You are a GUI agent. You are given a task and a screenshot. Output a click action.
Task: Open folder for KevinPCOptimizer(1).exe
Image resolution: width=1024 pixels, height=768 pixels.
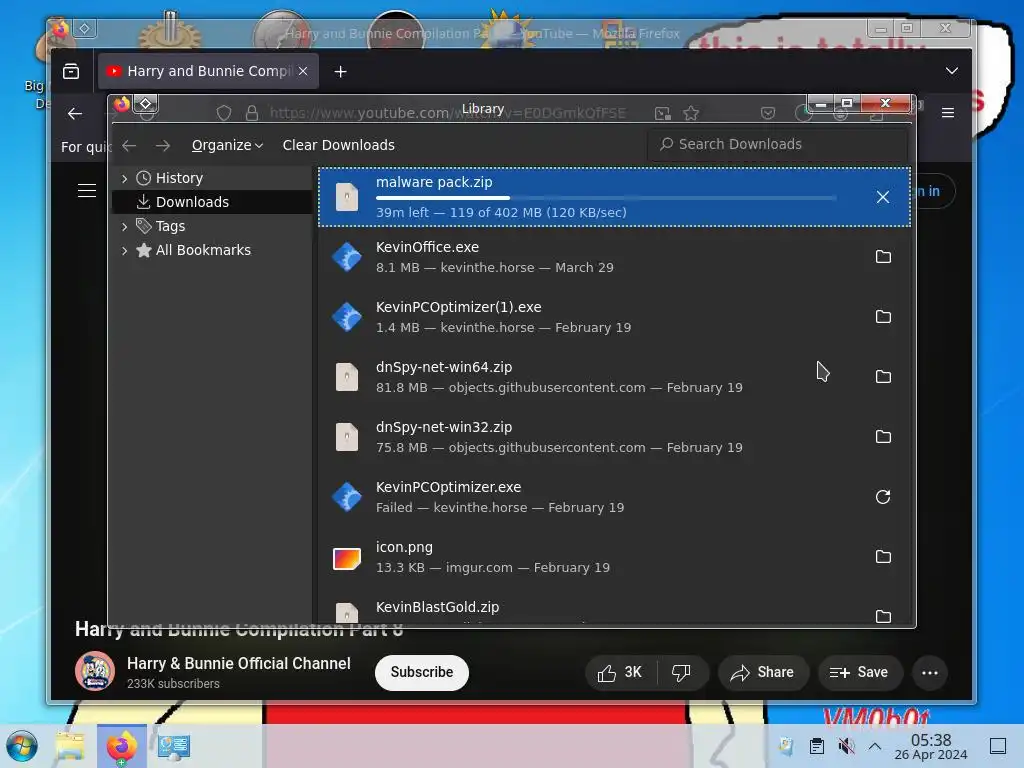(x=883, y=317)
